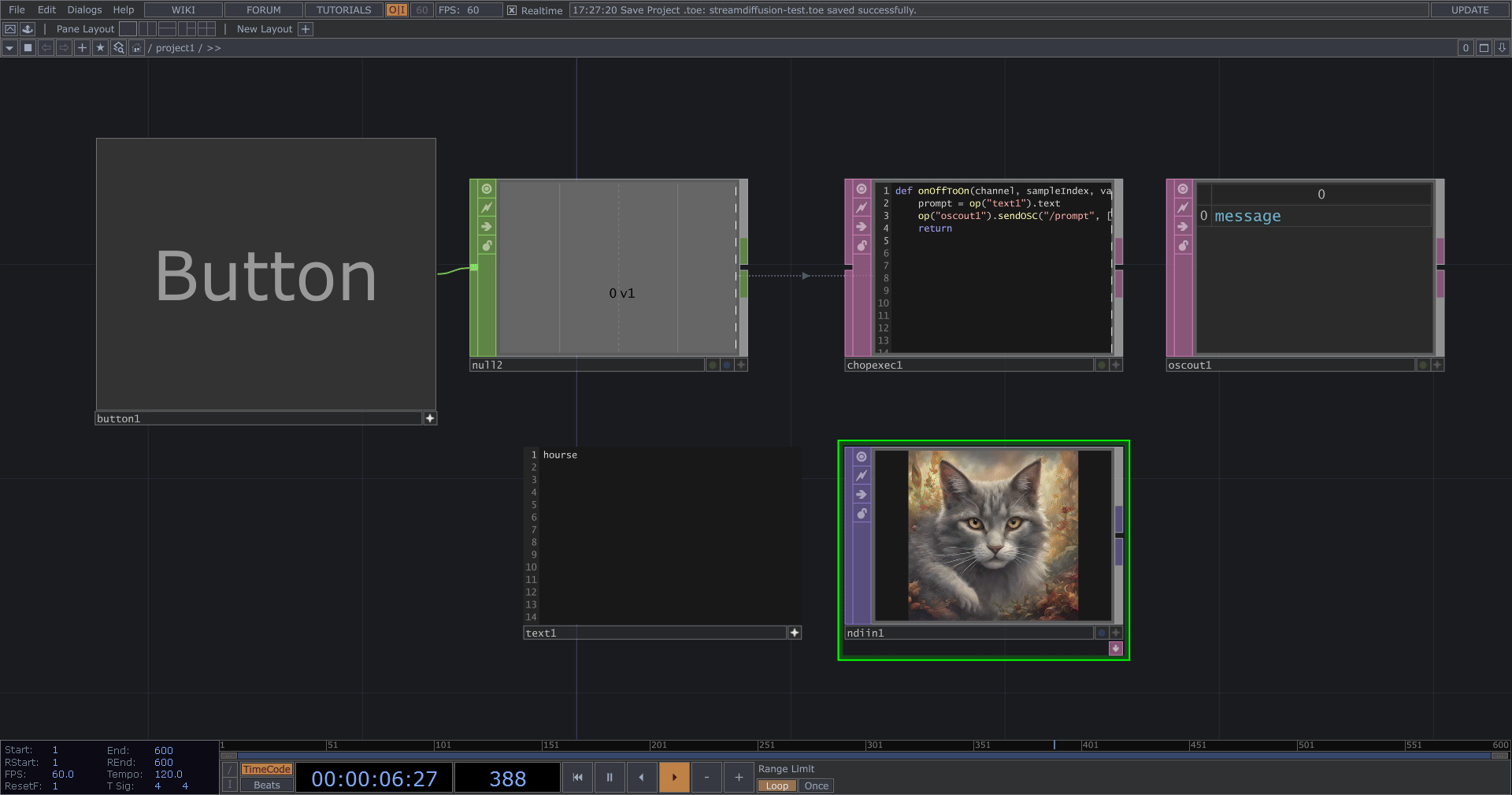Switch Range Limit from Loop to Once
The height and width of the screenshot is (795, 1512).
[816, 786]
